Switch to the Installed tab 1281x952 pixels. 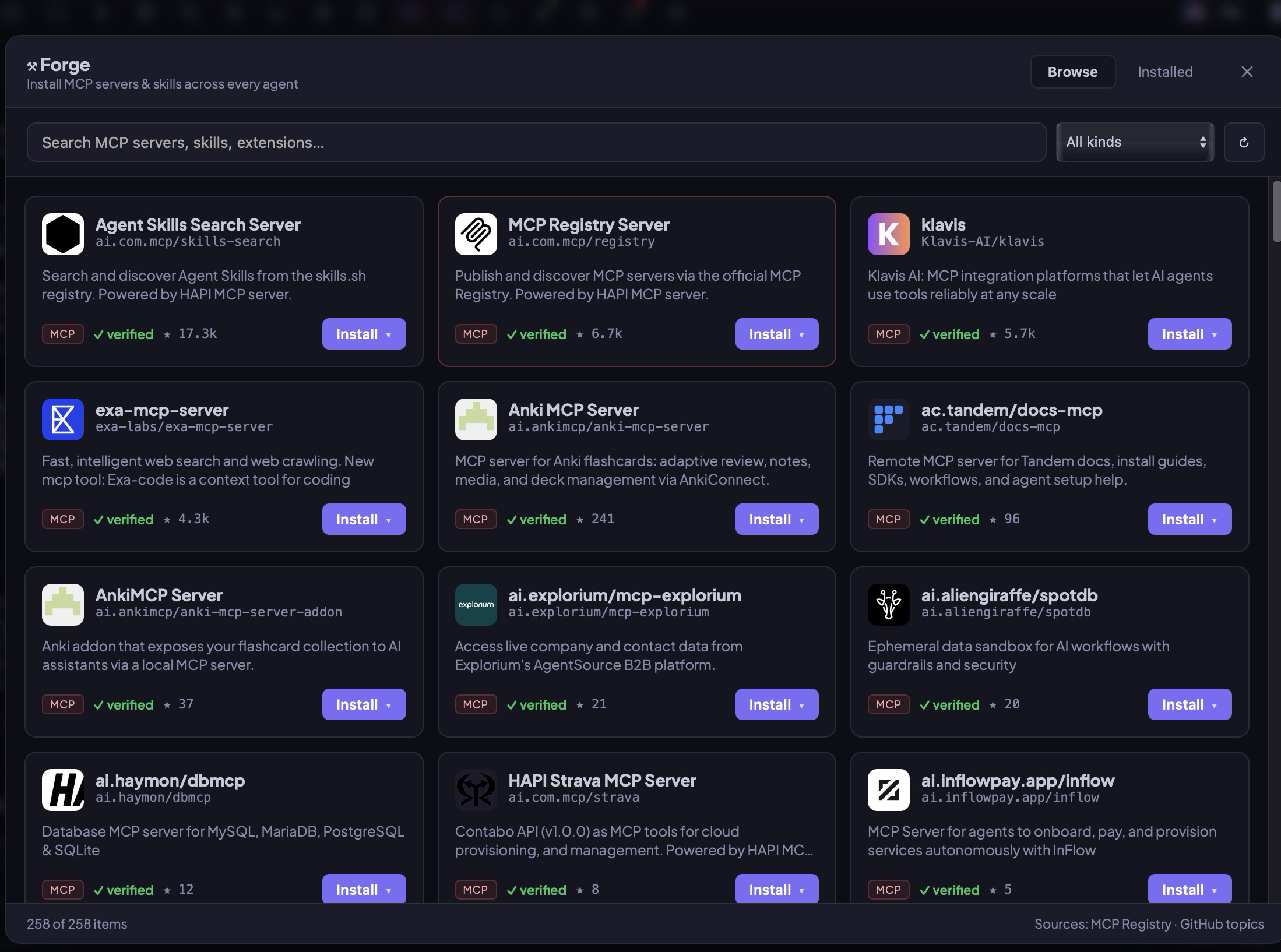pyautogui.click(x=1164, y=71)
